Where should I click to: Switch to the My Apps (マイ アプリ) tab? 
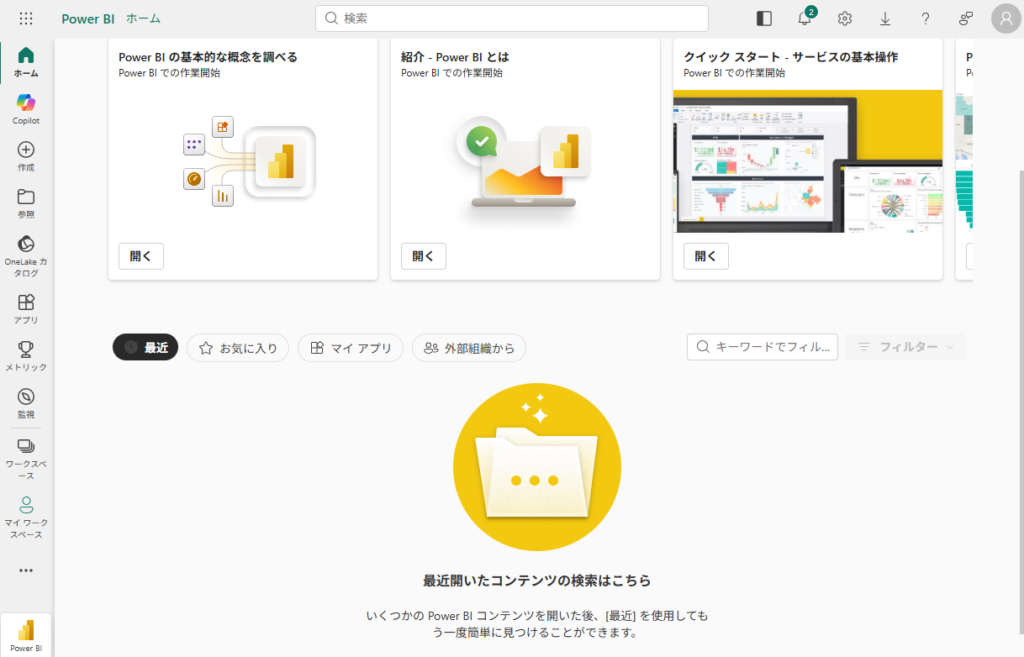tap(350, 347)
